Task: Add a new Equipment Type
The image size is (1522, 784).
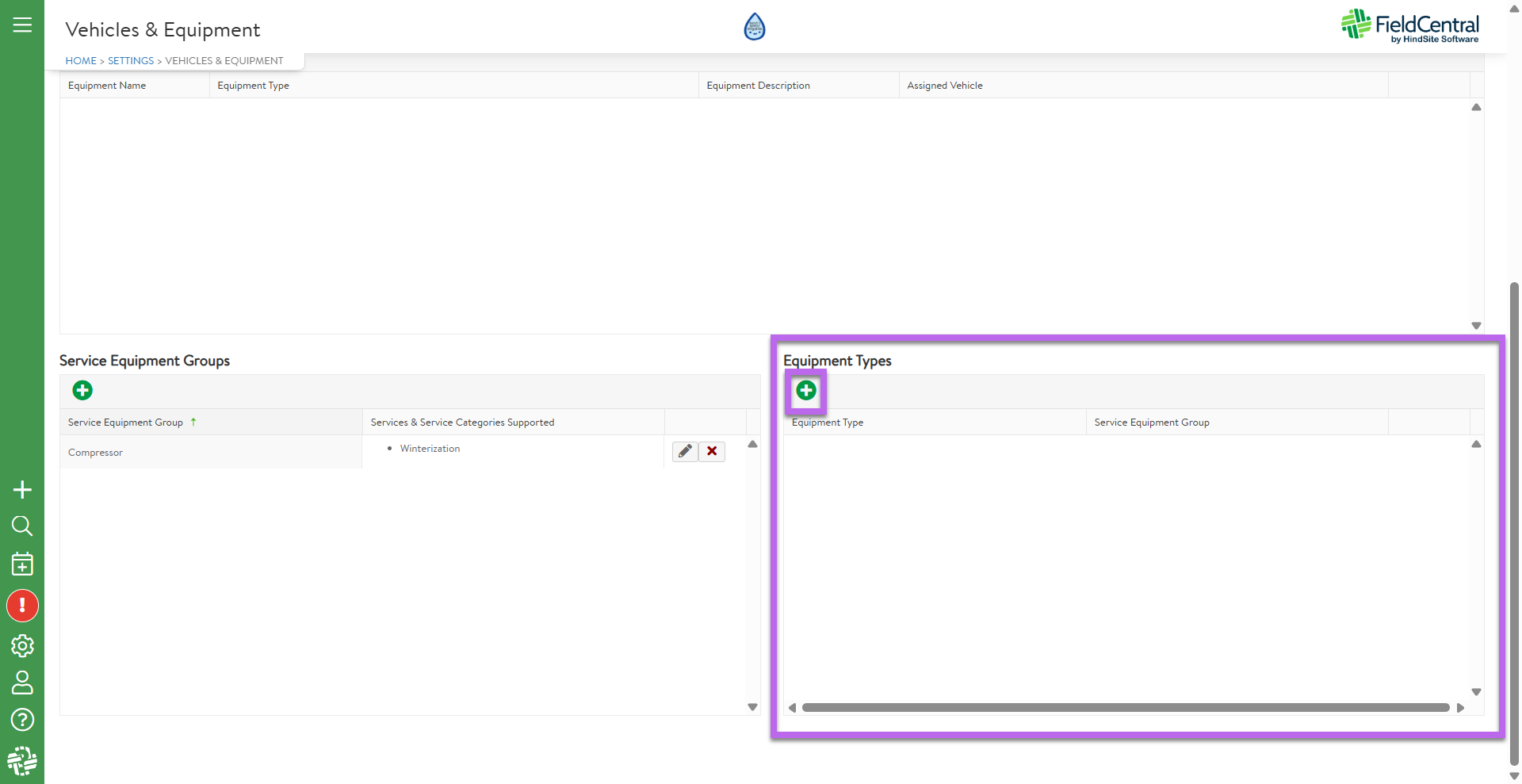Action: click(805, 391)
